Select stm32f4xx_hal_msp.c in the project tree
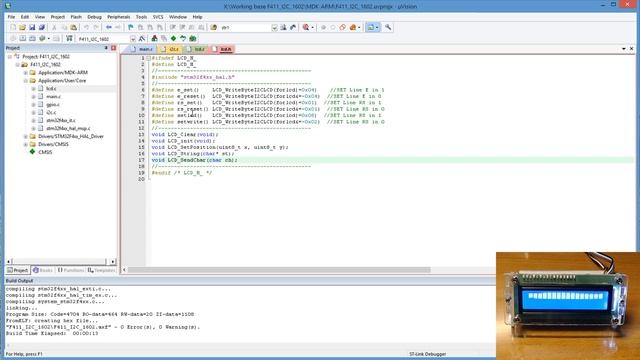Image resolution: width=640 pixels, height=360 pixels. 68,129
